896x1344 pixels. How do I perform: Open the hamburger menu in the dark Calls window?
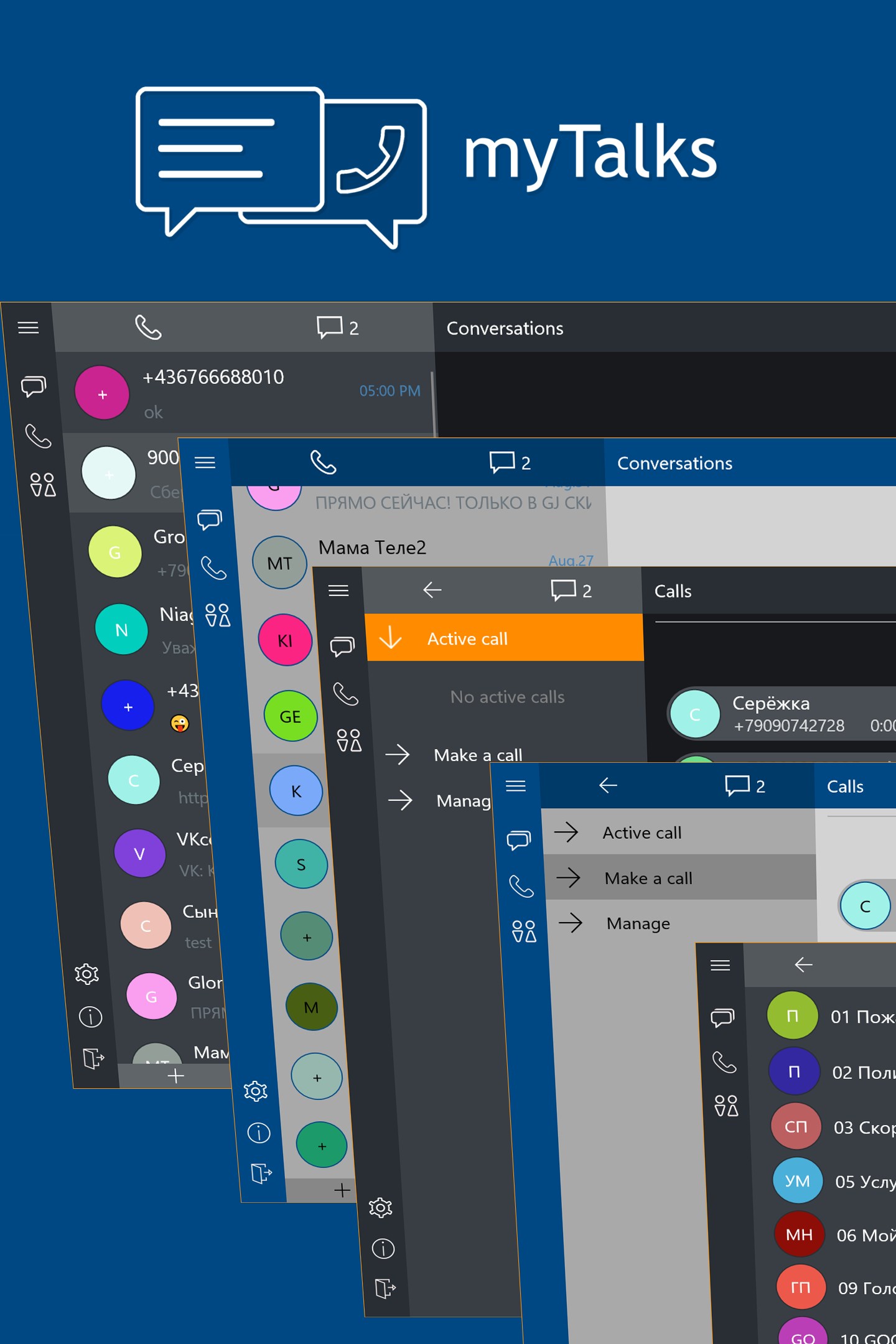click(338, 590)
